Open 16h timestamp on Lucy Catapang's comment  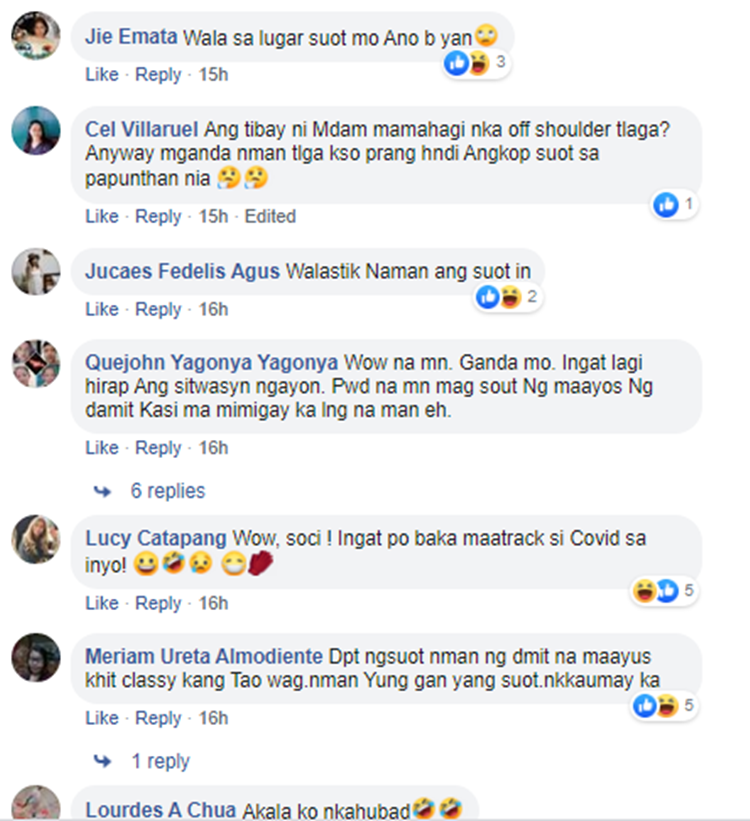[x=213, y=603]
